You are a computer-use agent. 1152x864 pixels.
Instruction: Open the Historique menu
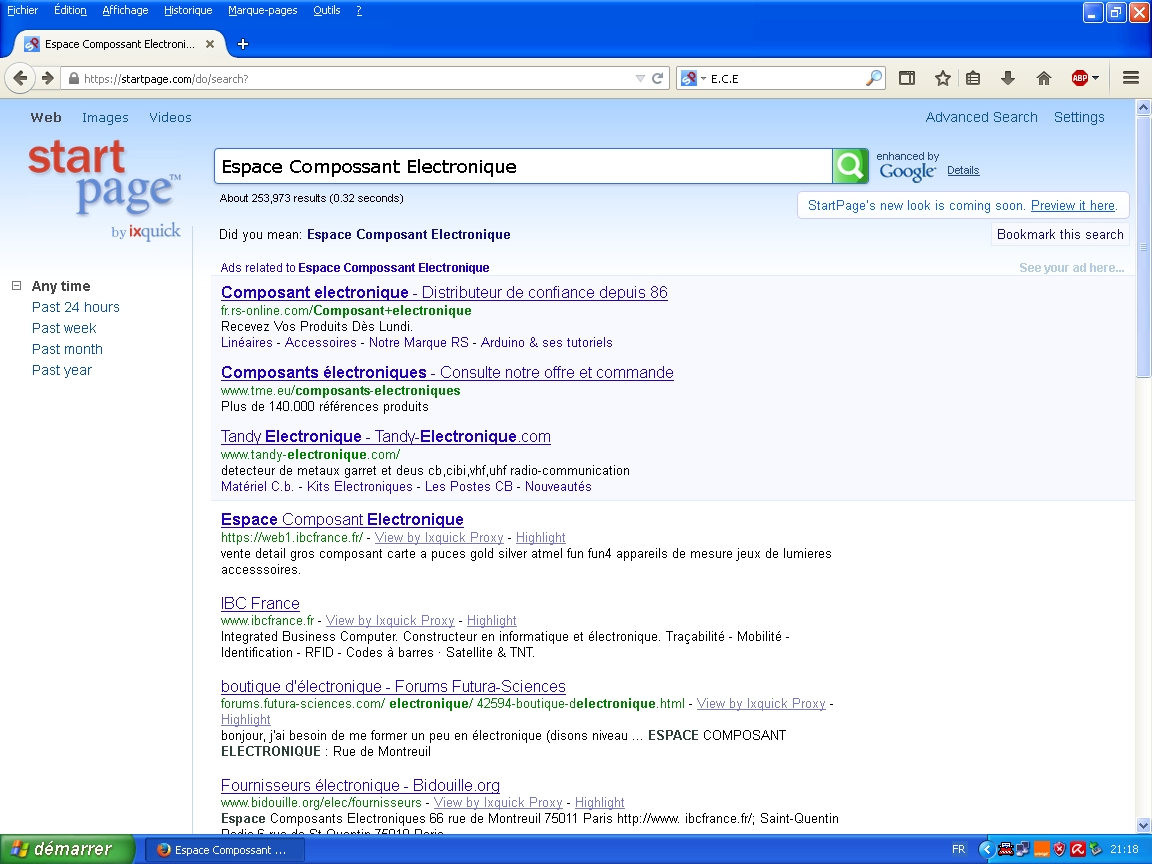(188, 10)
